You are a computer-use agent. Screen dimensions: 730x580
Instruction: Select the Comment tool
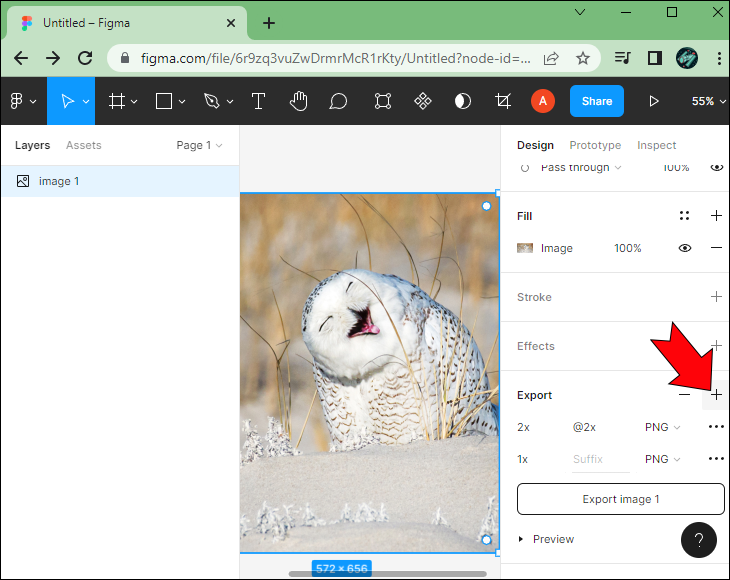click(338, 101)
